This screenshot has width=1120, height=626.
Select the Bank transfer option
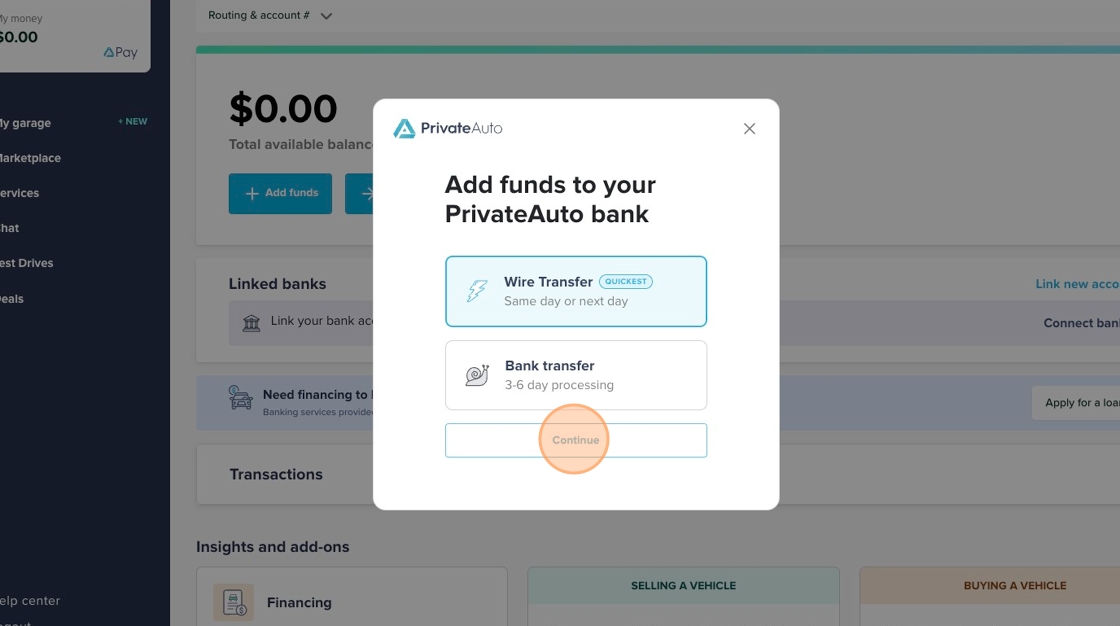coord(576,375)
